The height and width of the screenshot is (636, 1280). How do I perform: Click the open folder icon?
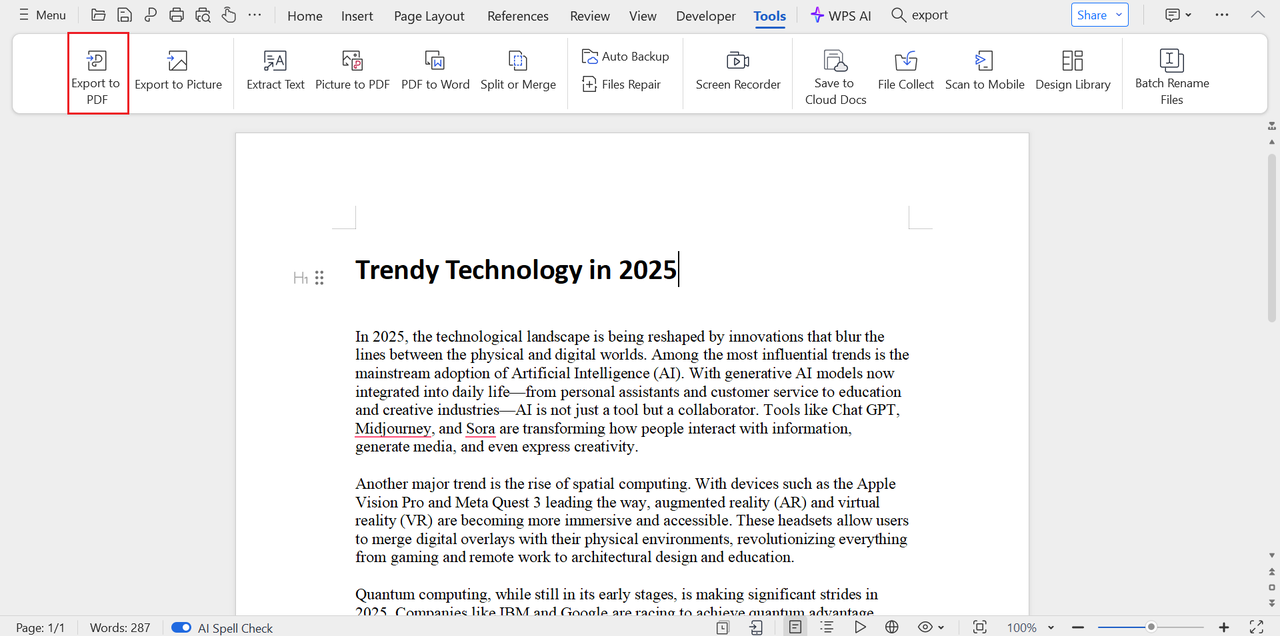coord(98,15)
